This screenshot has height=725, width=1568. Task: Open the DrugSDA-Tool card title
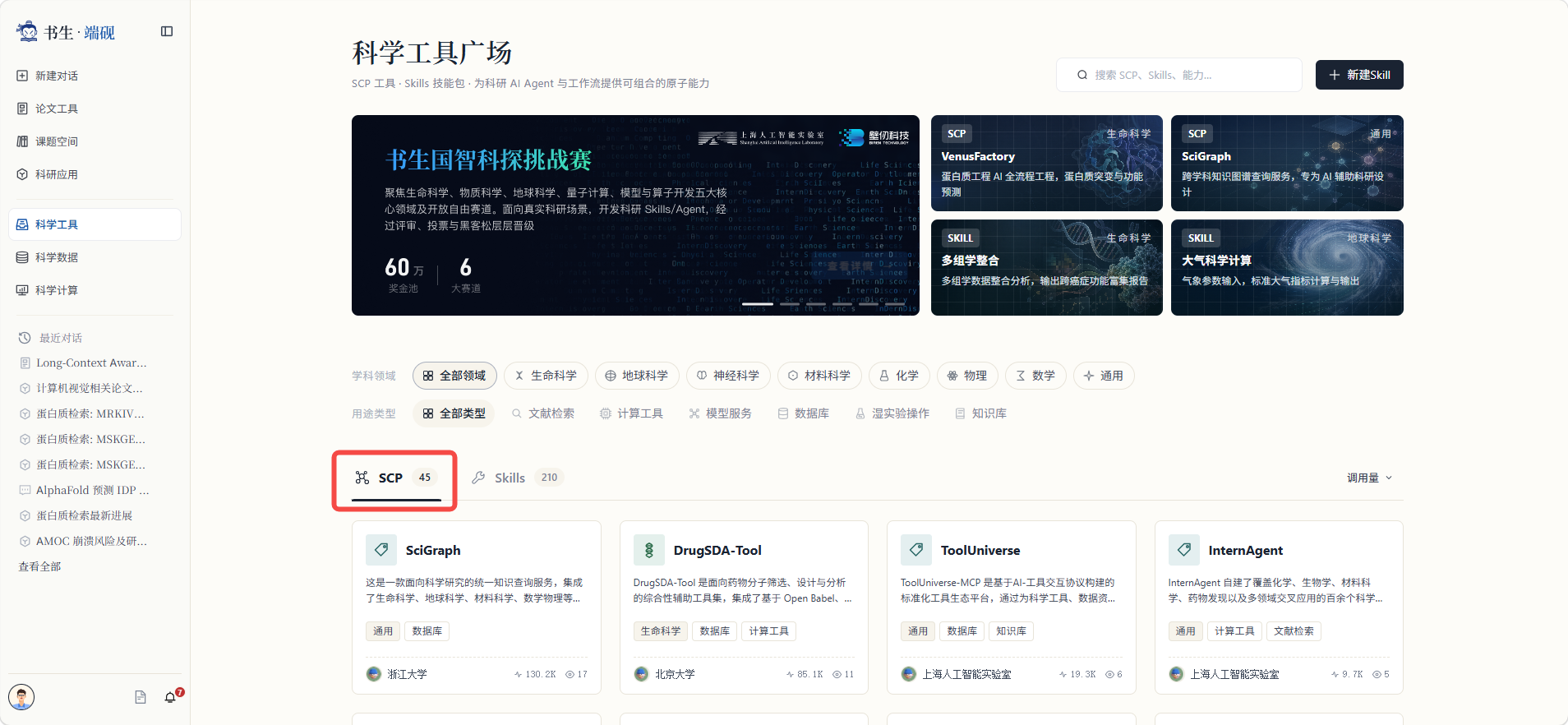tap(717, 550)
